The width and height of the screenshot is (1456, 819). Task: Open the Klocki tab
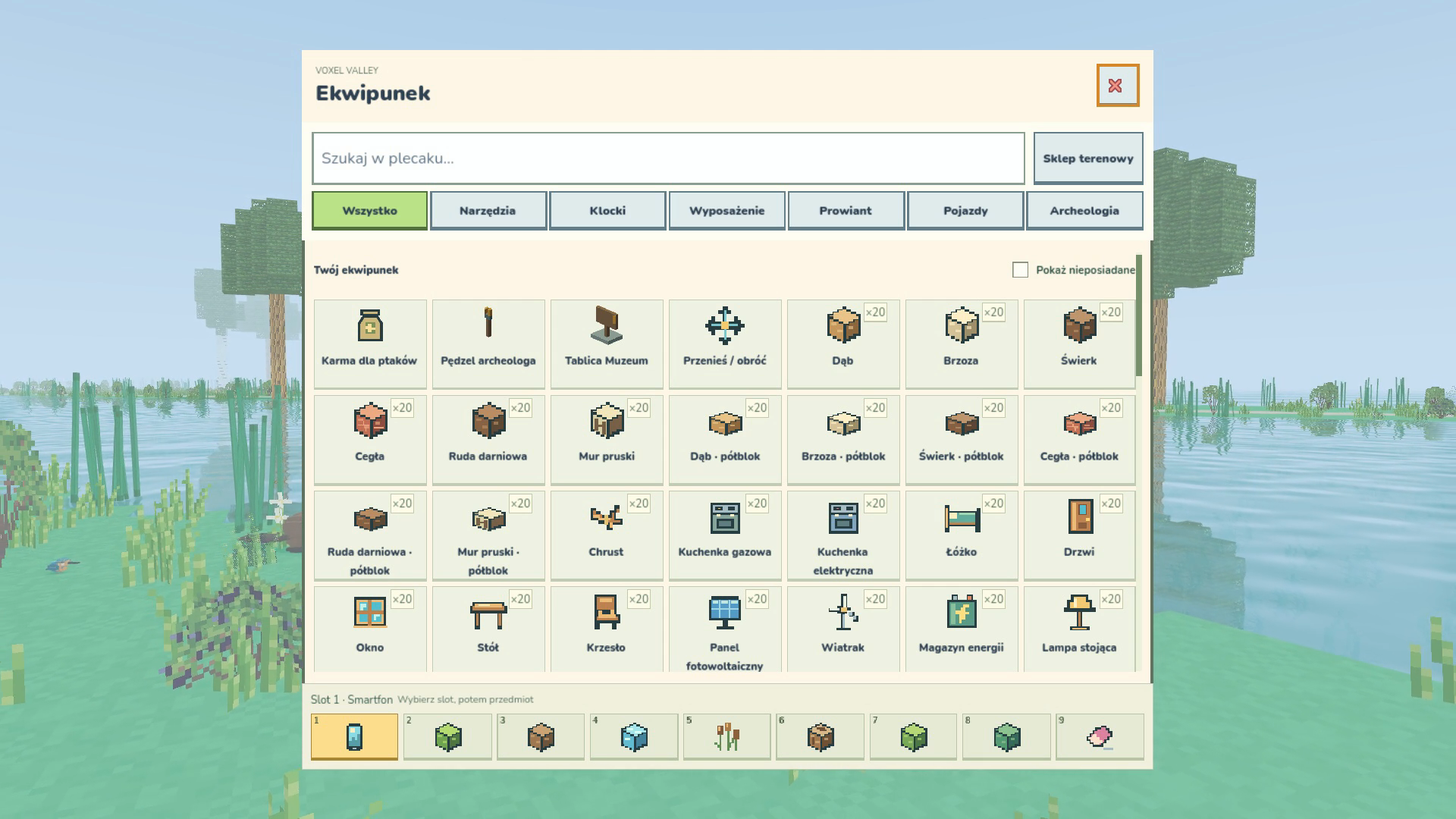point(607,210)
